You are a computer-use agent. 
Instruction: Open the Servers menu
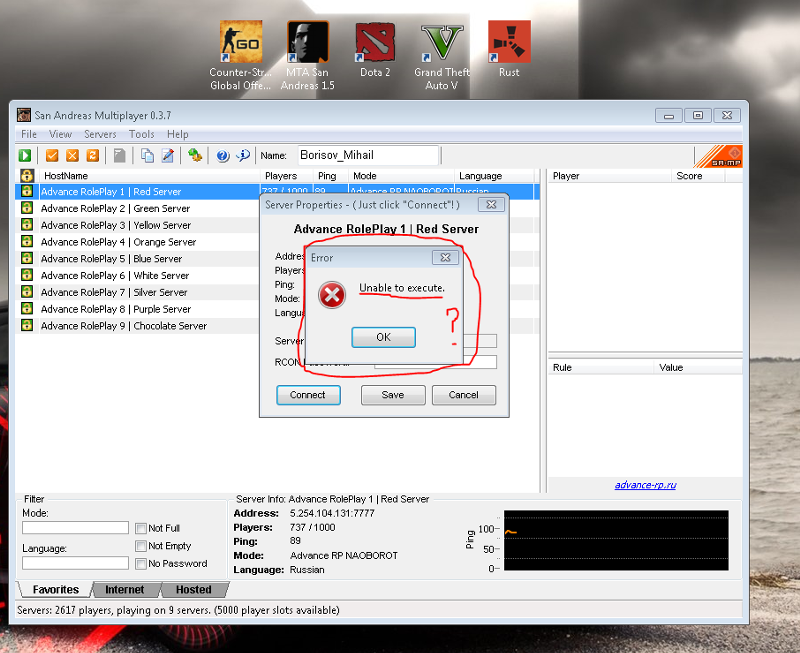point(100,134)
